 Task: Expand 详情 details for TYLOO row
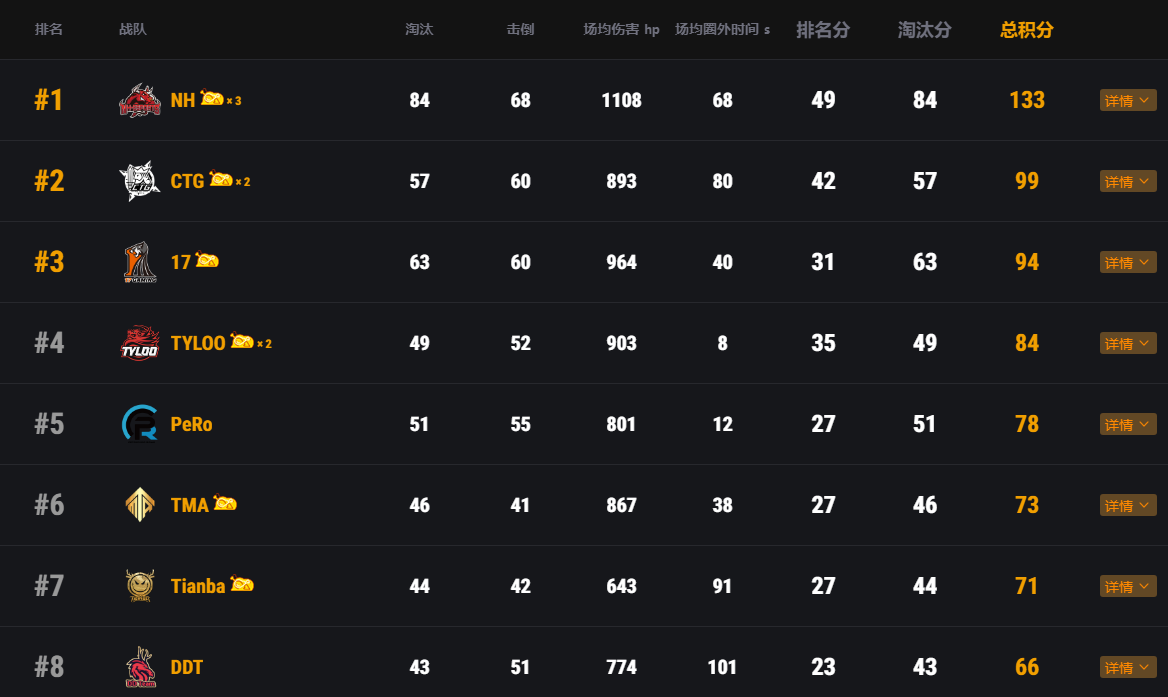pos(1128,344)
